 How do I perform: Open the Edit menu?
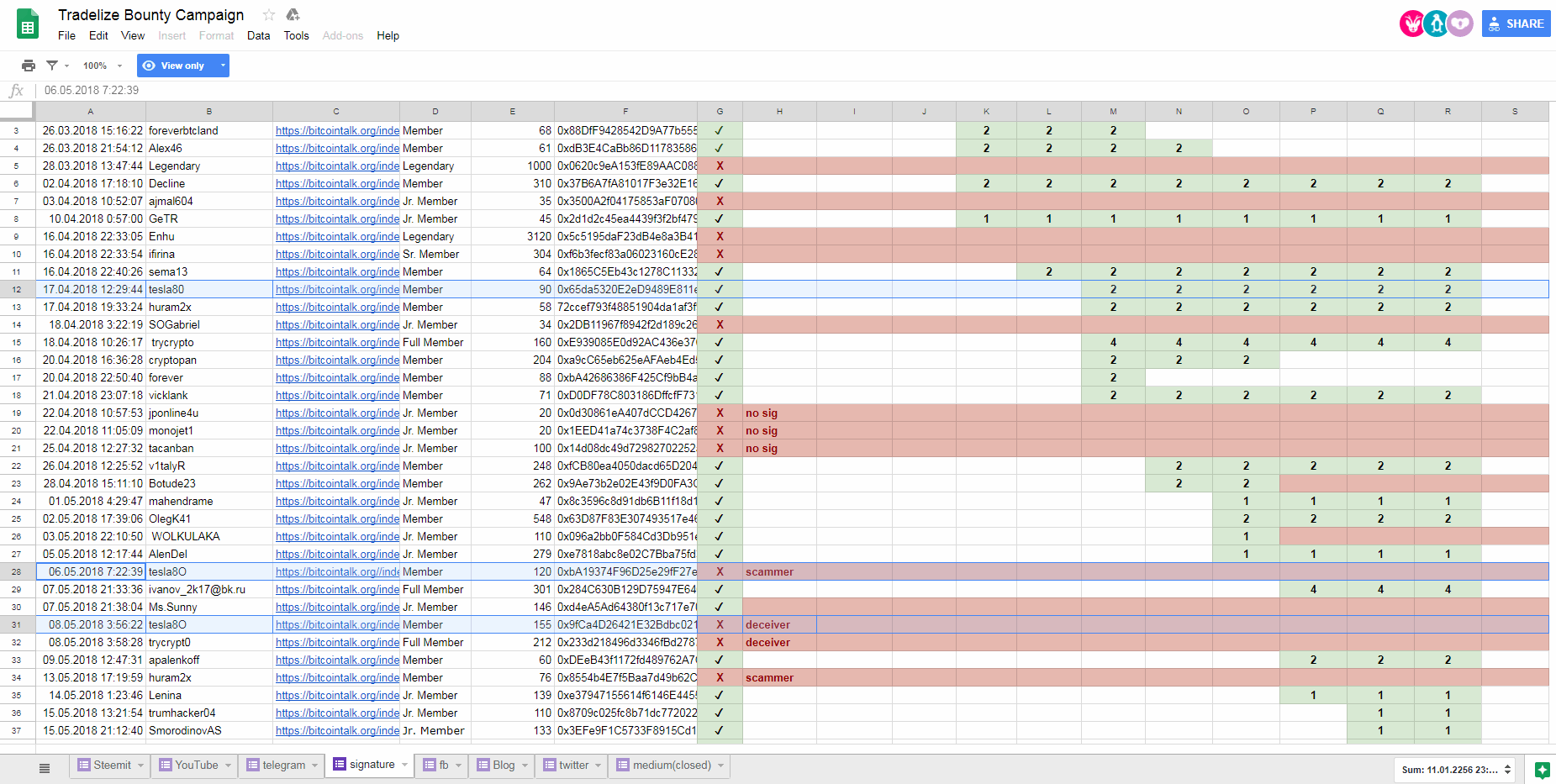coord(98,36)
